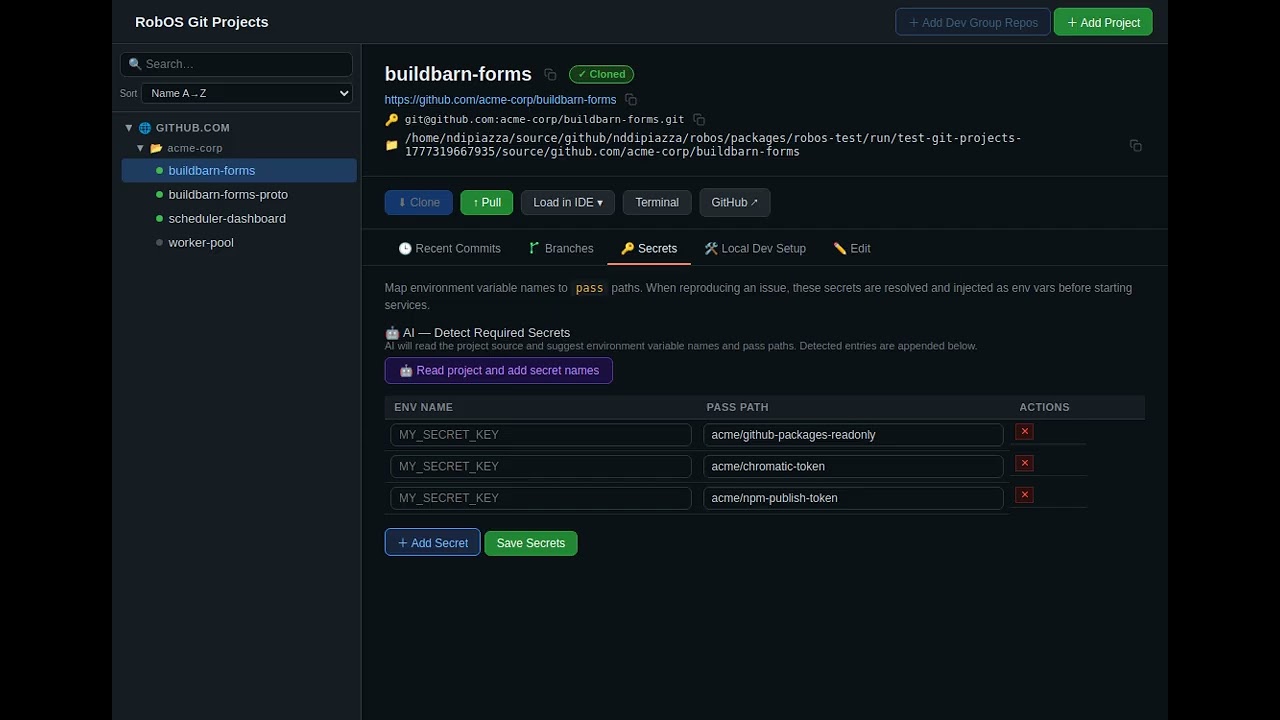Click Read project and add secret names
This screenshot has width=1280, height=720.
(x=499, y=371)
